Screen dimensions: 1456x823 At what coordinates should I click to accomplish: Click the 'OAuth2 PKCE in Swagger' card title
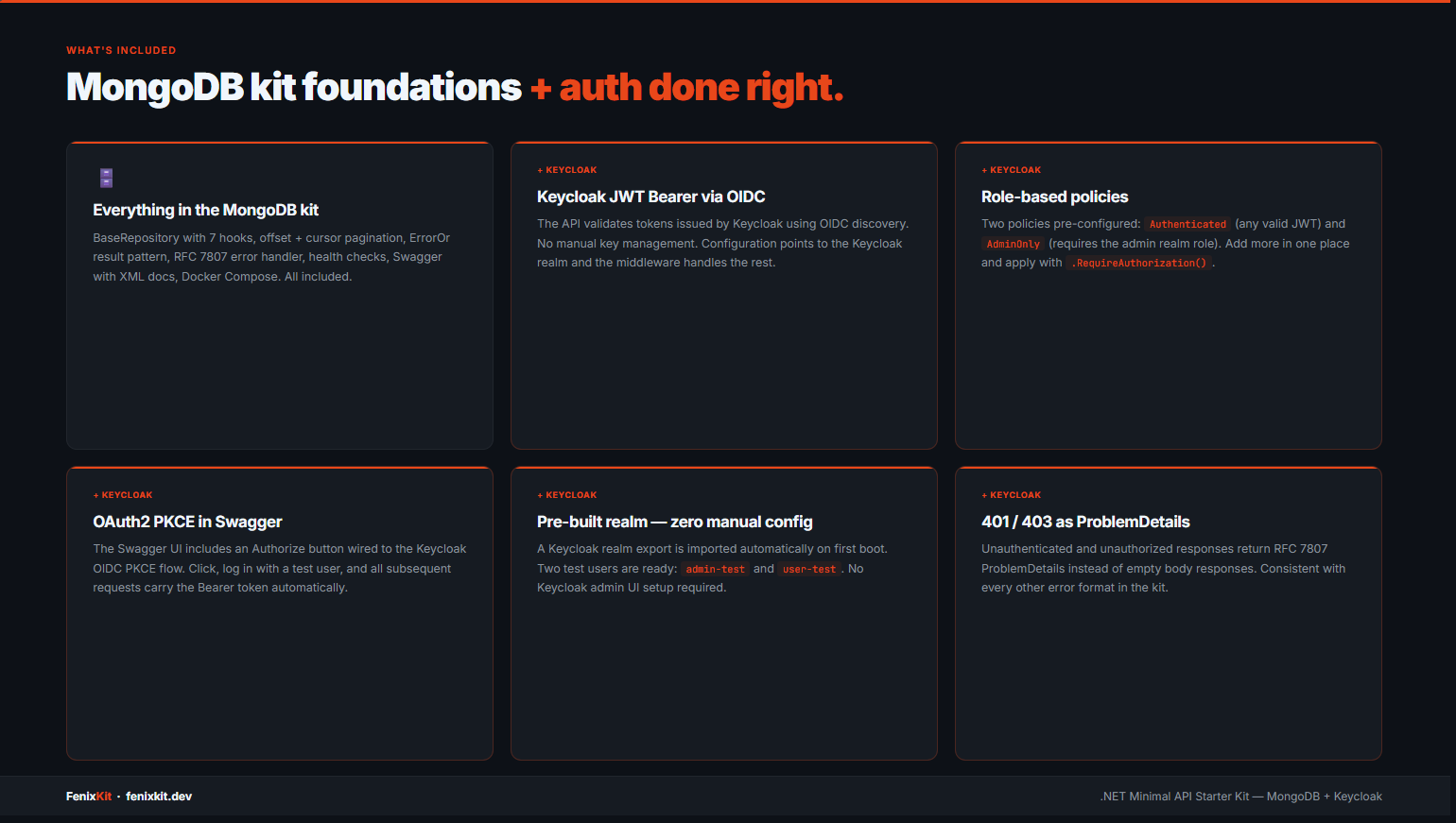pyautogui.click(x=187, y=522)
